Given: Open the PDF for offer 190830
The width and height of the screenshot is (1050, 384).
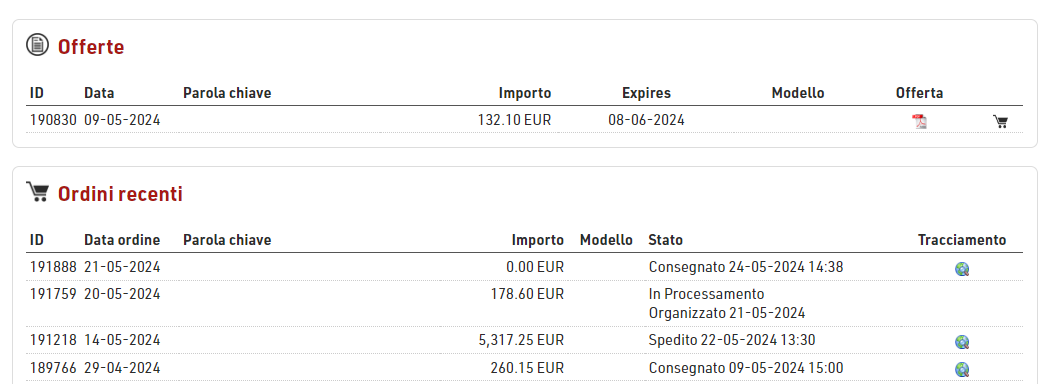Looking at the screenshot, I should tap(919, 121).
